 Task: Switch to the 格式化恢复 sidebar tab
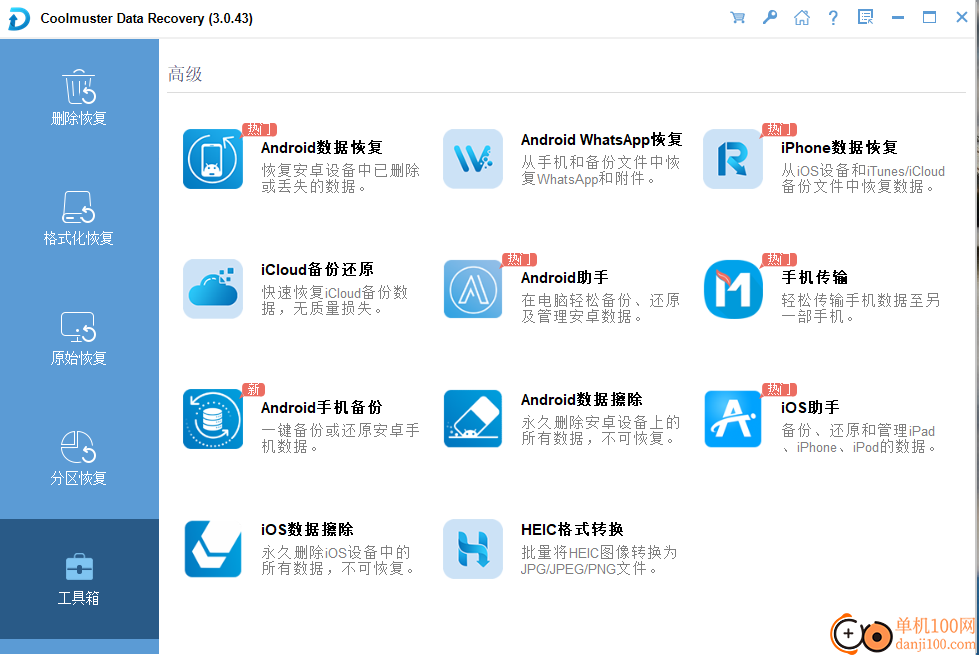tap(79, 219)
